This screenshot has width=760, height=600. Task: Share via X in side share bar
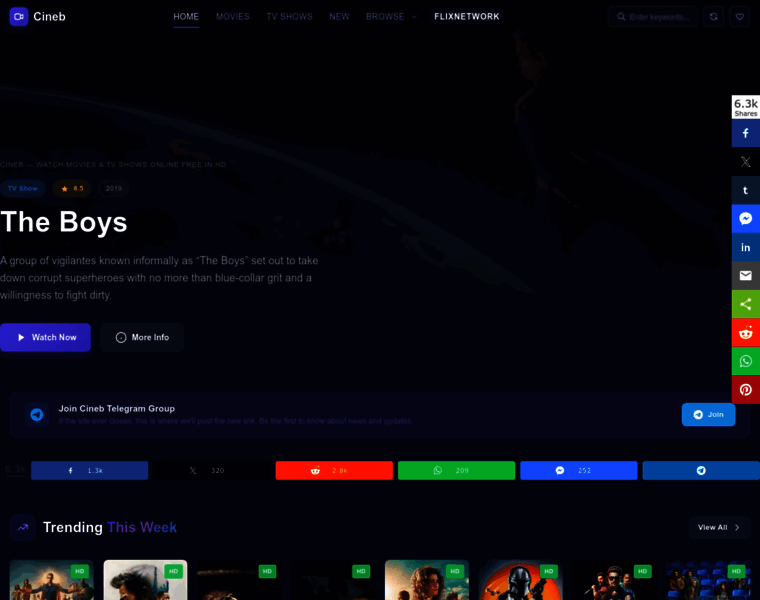[x=745, y=162]
